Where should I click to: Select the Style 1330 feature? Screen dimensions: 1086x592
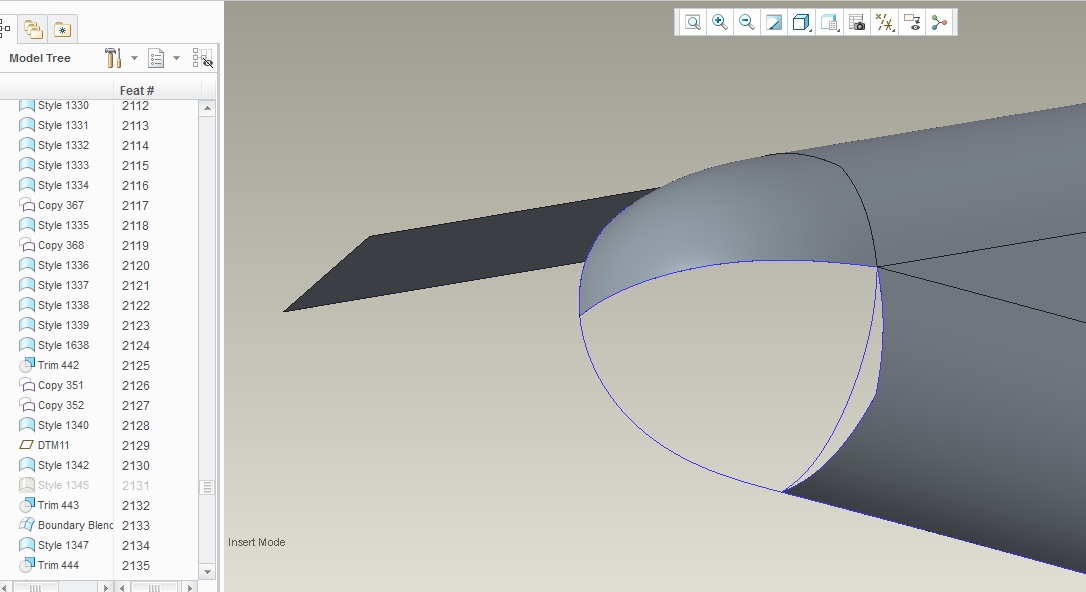[x=63, y=105]
